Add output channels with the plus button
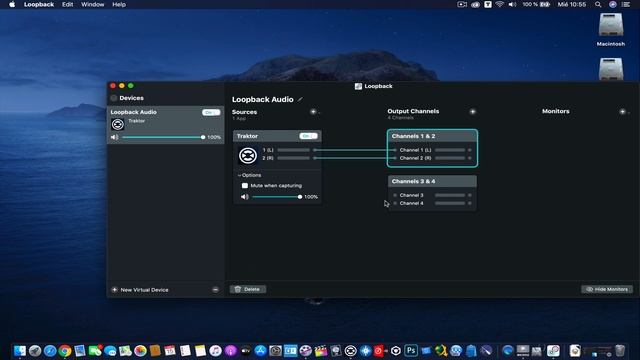640x360 pixels. click(472, 111)
